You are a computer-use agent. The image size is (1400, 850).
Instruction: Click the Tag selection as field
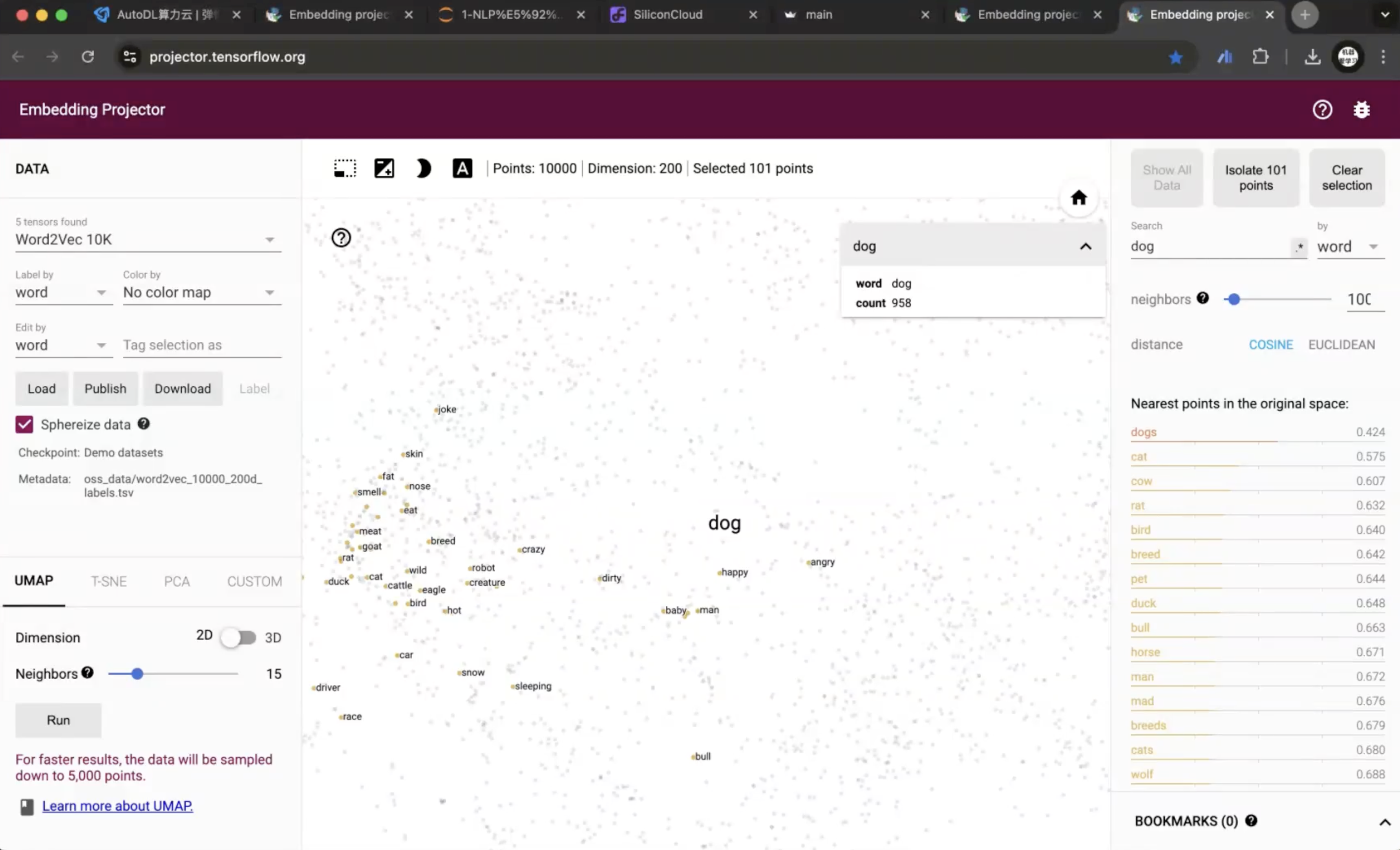[202, 345]
